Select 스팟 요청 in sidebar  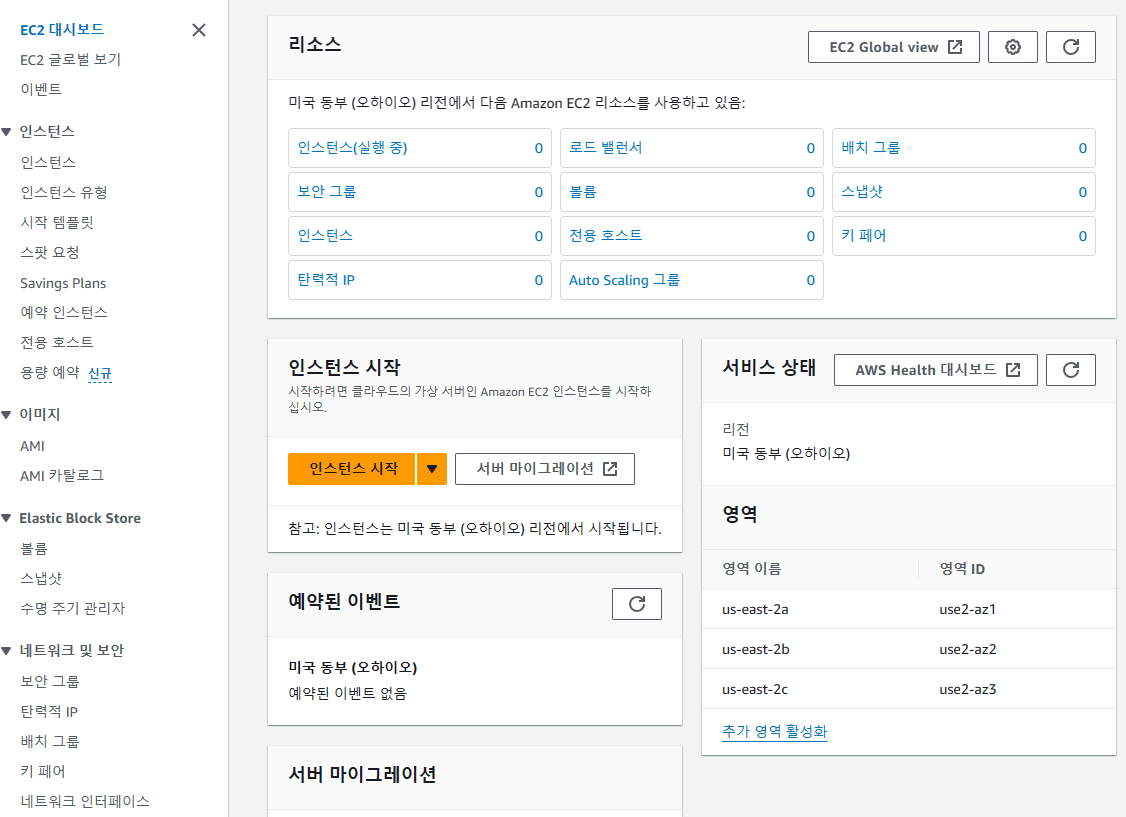tap(50, 253)
